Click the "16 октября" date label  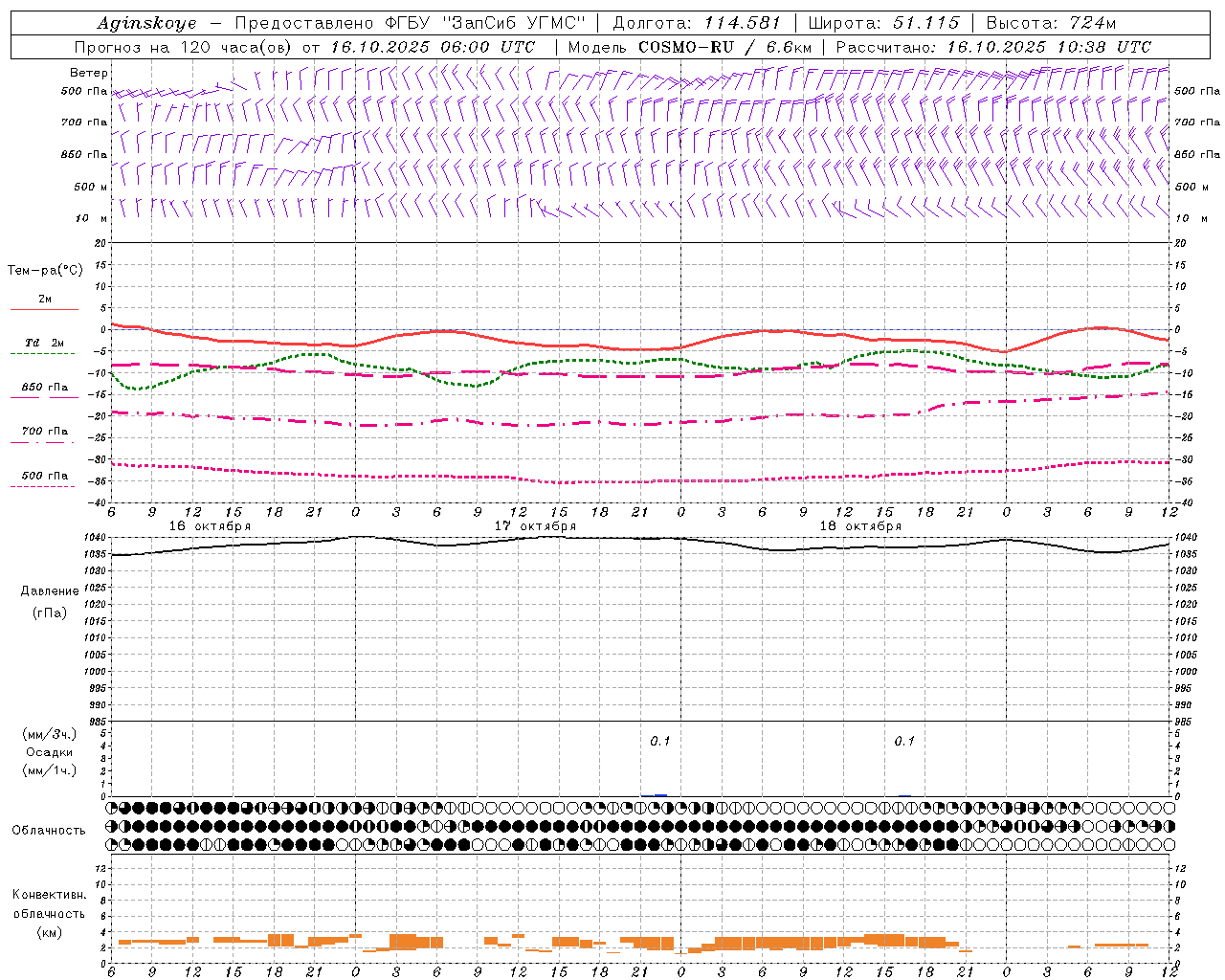click(x=210, y=526)
